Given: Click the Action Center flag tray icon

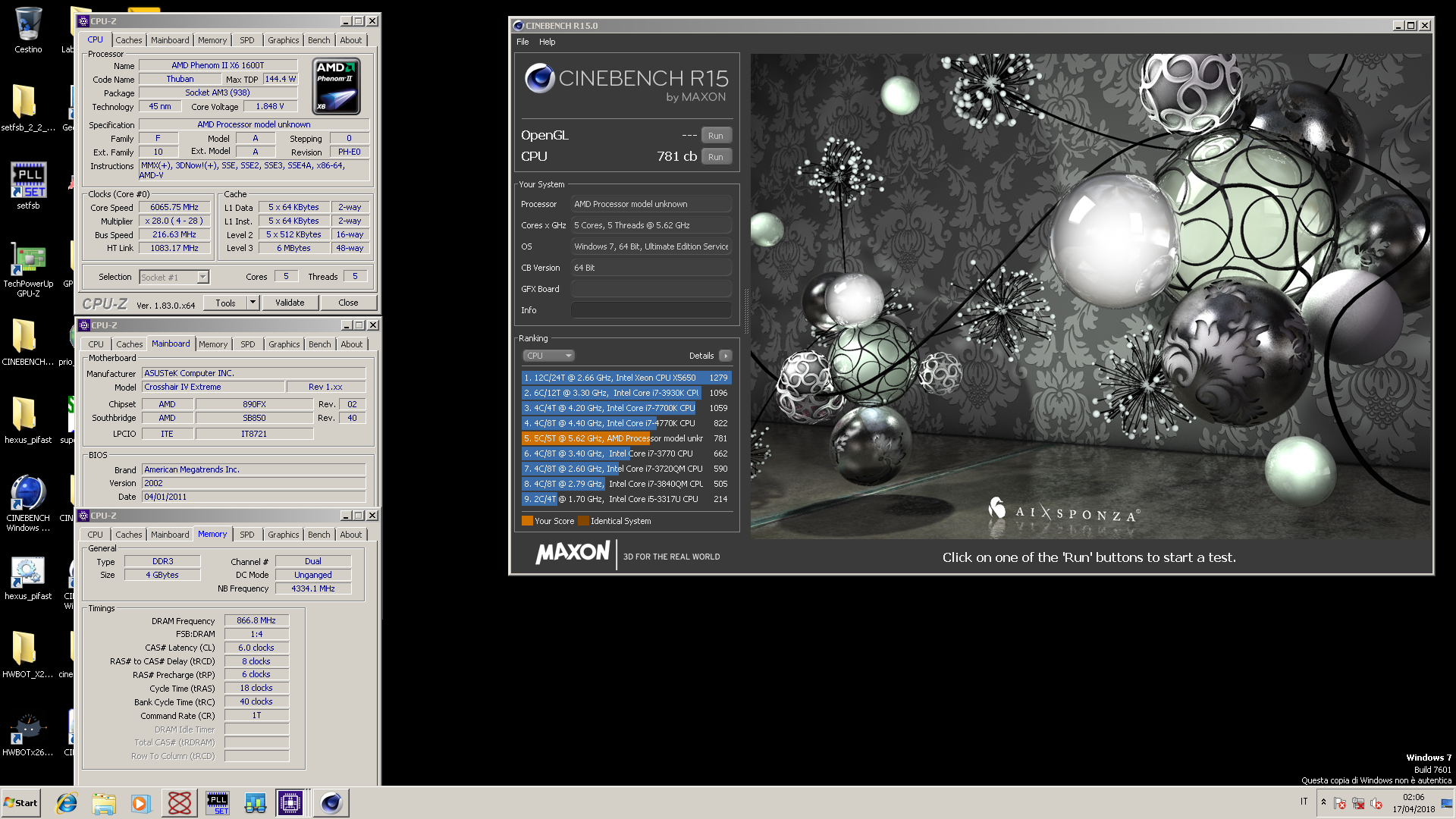Looking at the screenshot, I should click(x=1340, y=803).
